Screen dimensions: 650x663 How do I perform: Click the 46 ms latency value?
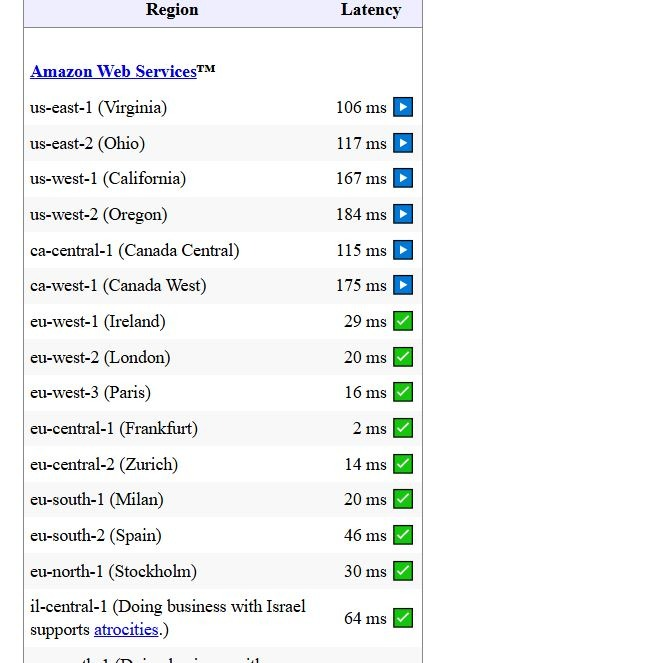(365, 535)
